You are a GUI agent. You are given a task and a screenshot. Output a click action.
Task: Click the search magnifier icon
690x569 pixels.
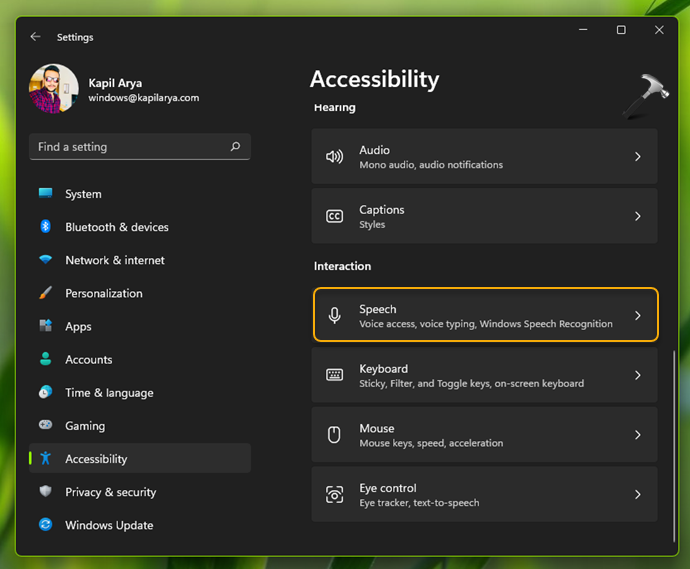(x=235, y=147)
